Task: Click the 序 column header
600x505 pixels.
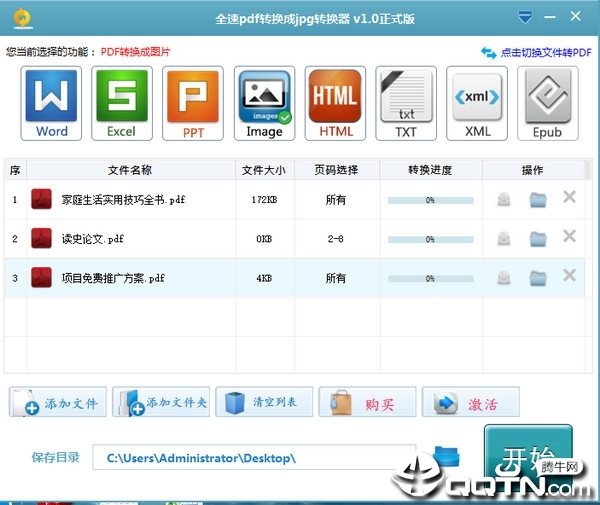Action: click(x=15, y=170)
